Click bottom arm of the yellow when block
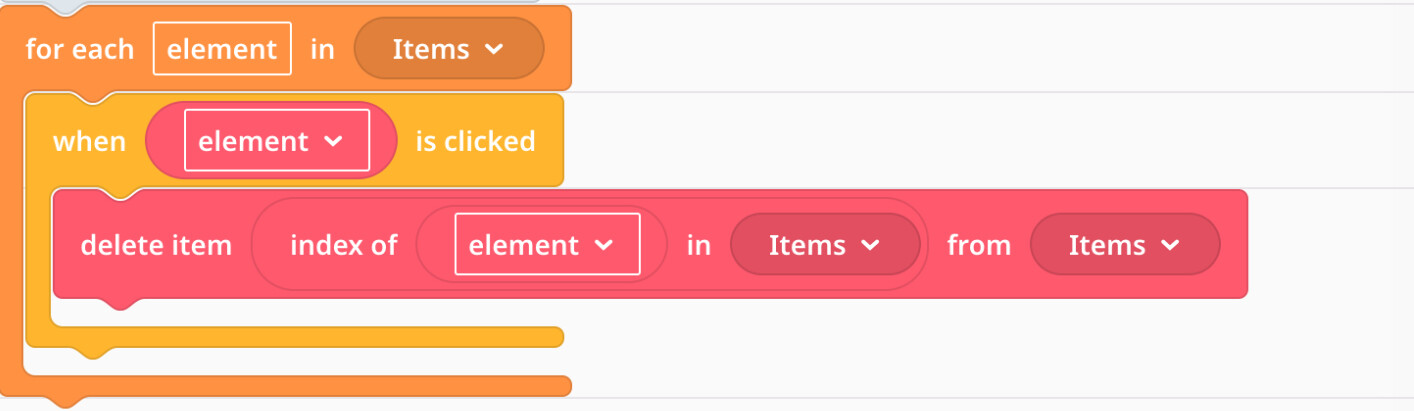This screenshot has width=1414, height=411. [300, 337]
